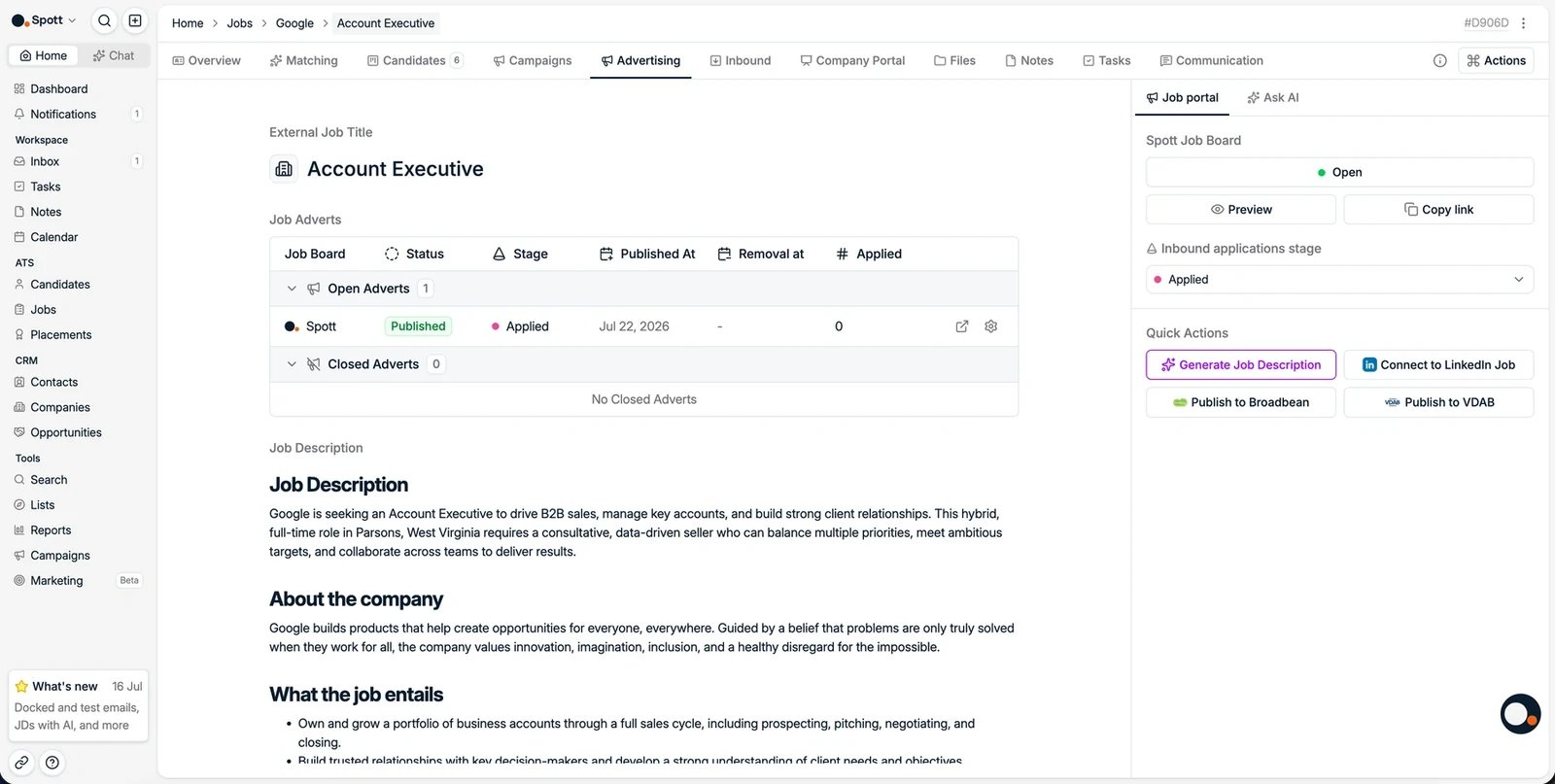Image resolution: width=1555 pixels, height=784 pixels.
Task: Open the global search magnifier icon
Action: (x=105, y=20)
